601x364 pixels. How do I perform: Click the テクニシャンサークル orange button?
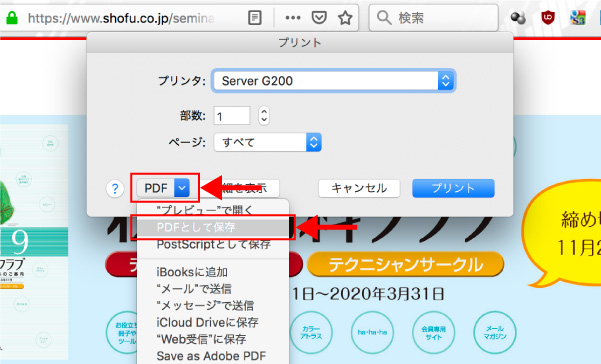pyautogui.click(x=405, y=264)
